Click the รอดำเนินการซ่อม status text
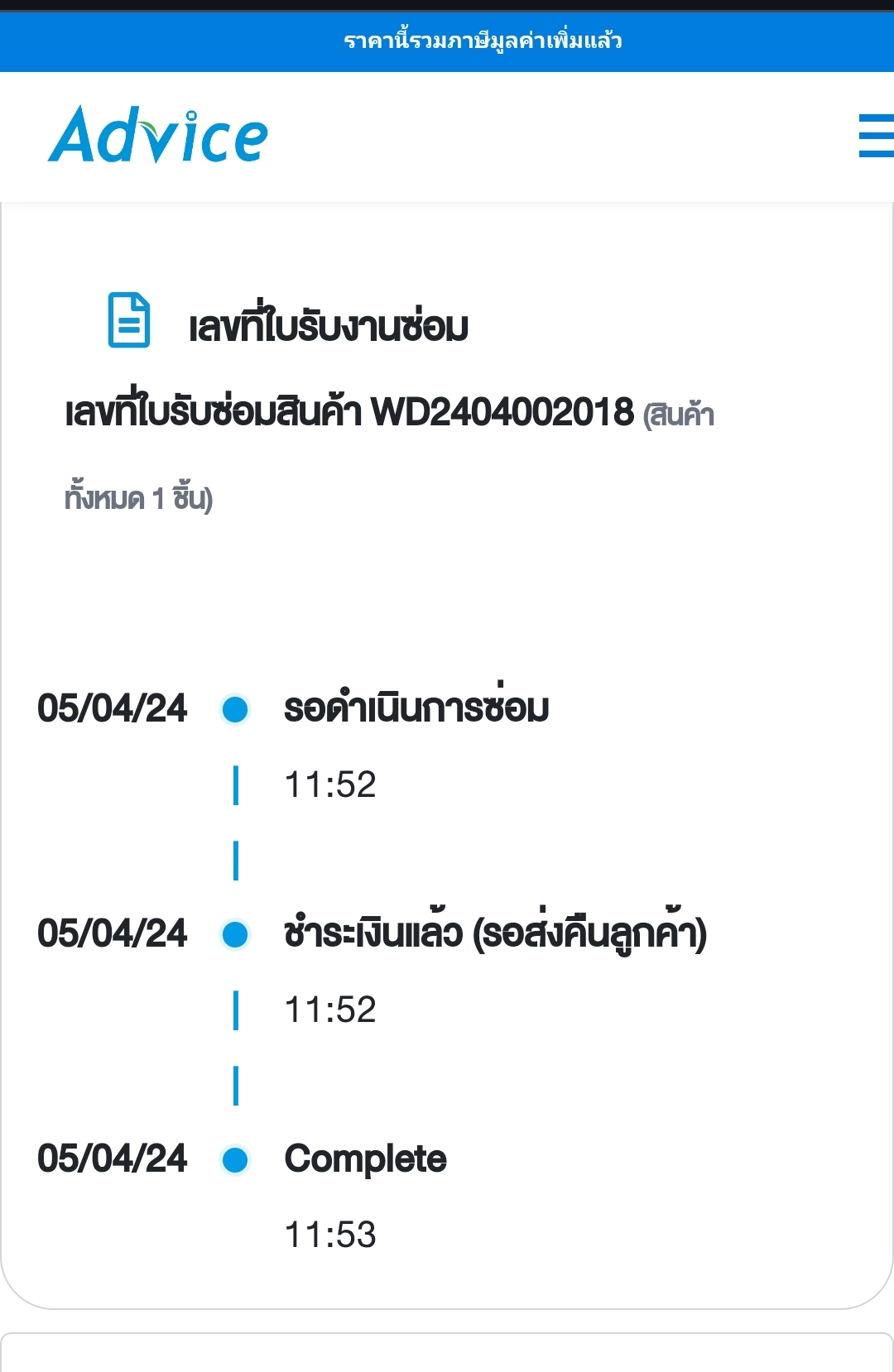The image size is (894, 1372). 416,706
